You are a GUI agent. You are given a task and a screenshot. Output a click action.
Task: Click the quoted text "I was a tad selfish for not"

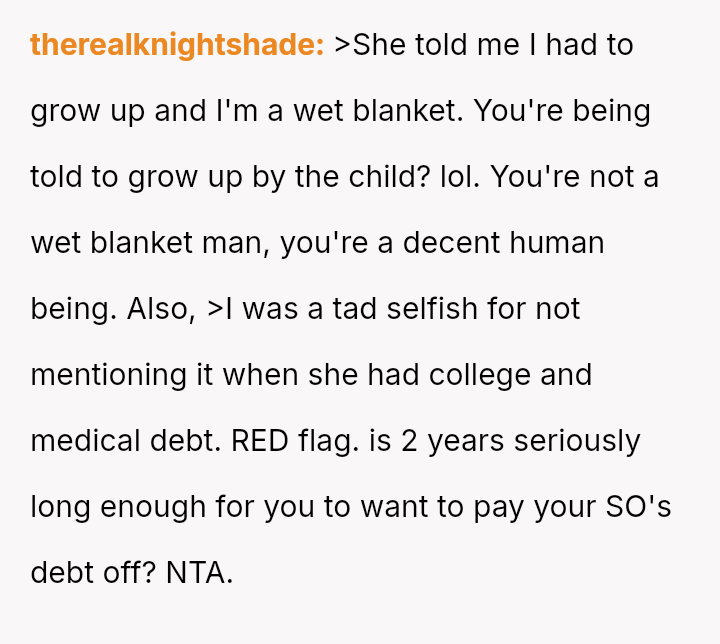[x=402, y=309]
